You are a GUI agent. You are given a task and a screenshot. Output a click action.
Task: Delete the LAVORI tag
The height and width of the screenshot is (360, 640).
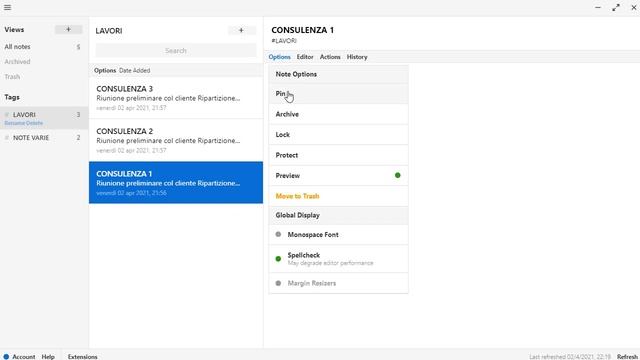click(35, 123)
